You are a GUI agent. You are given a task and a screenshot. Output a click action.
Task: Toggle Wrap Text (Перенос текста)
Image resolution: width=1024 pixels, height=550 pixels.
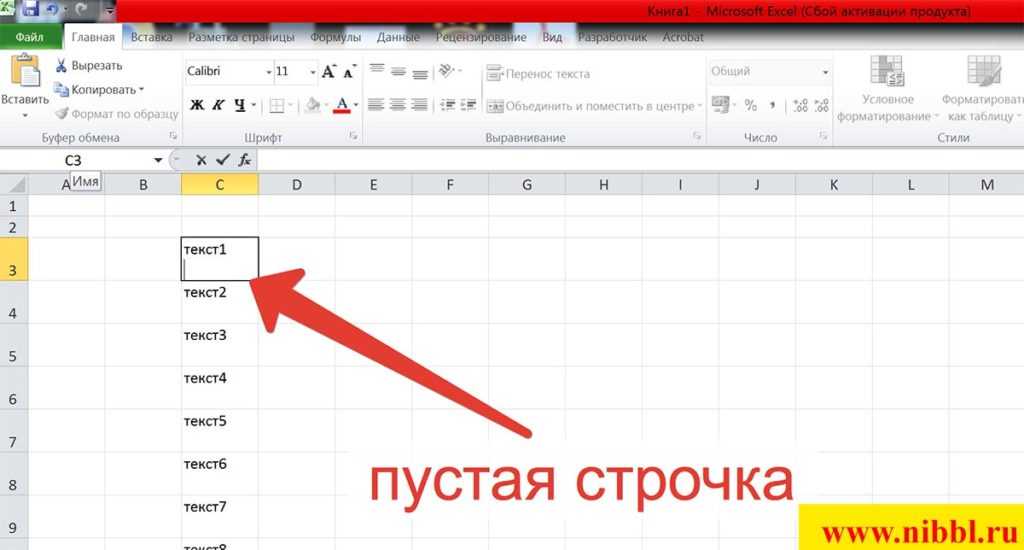(x=538, y=74)
